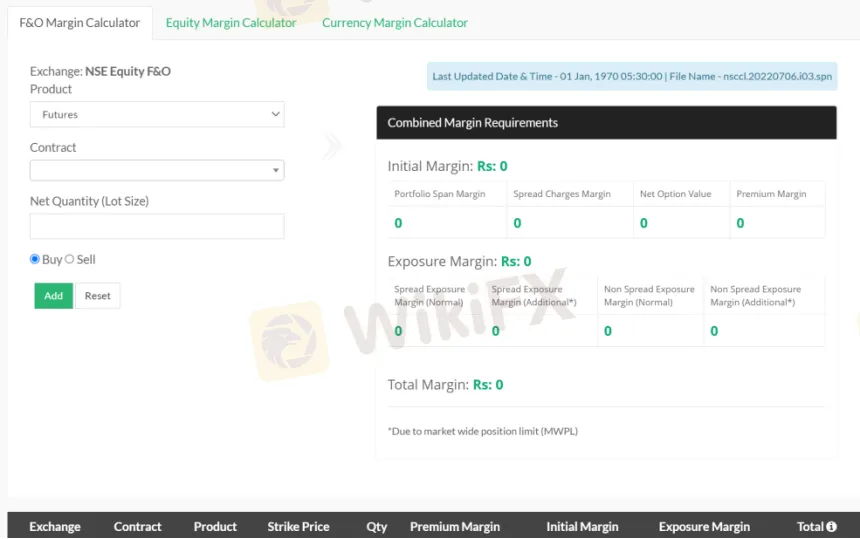Click the Exposure Margin column header in the table
The height and width of the screenshot is (539, 860).
704,526
